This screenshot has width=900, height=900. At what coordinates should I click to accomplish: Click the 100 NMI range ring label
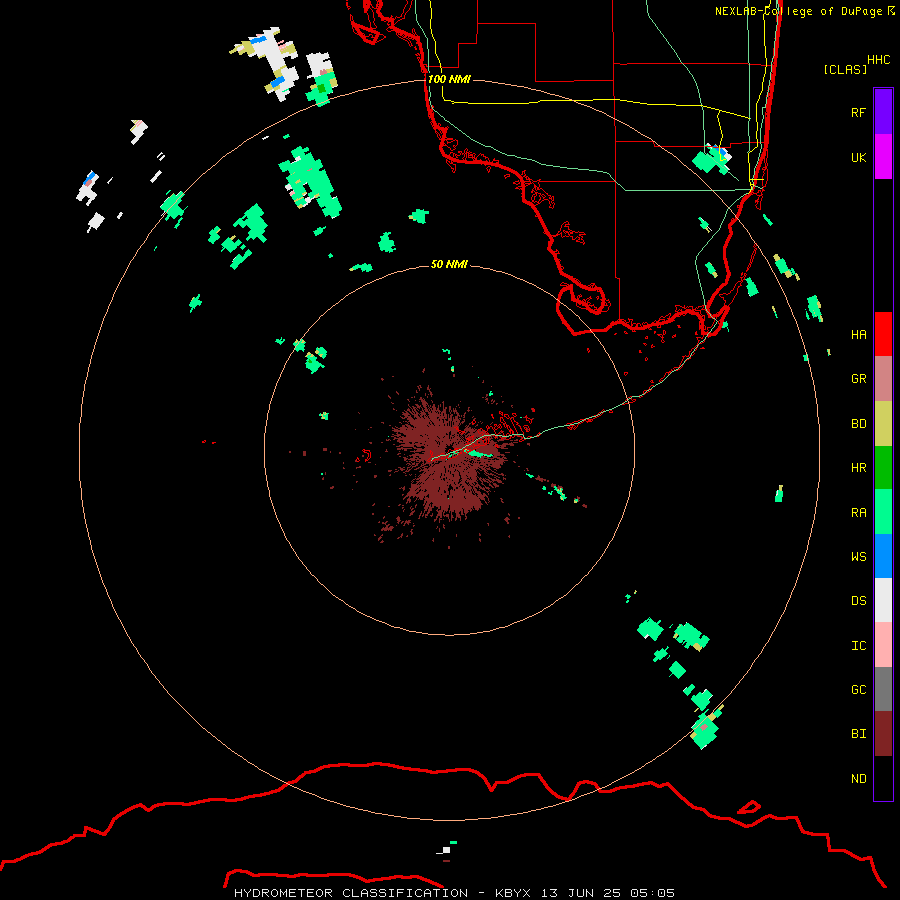449,79
